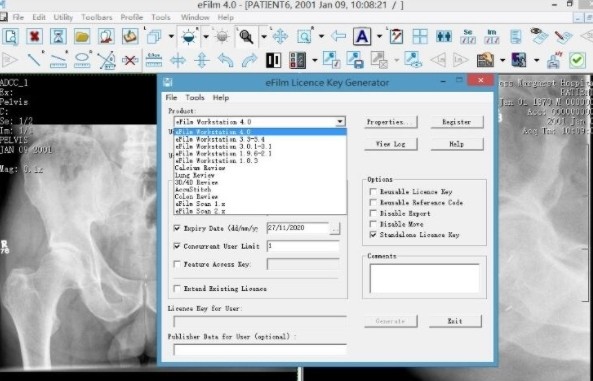Click the Se series toolbar icon
This screenshot has width=593, height=381.
(468, 37)
